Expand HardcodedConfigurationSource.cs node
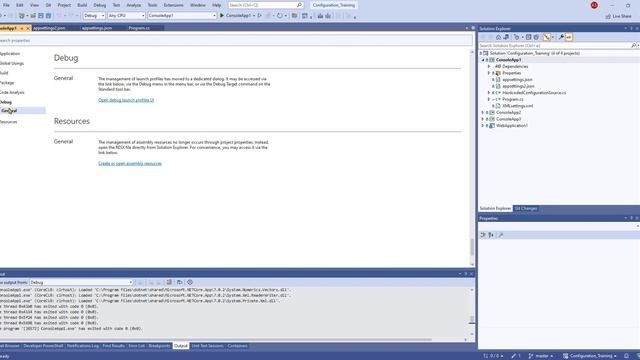Image resolution: width=640 pixels, height=360 pixels. (x=489, y=93)
